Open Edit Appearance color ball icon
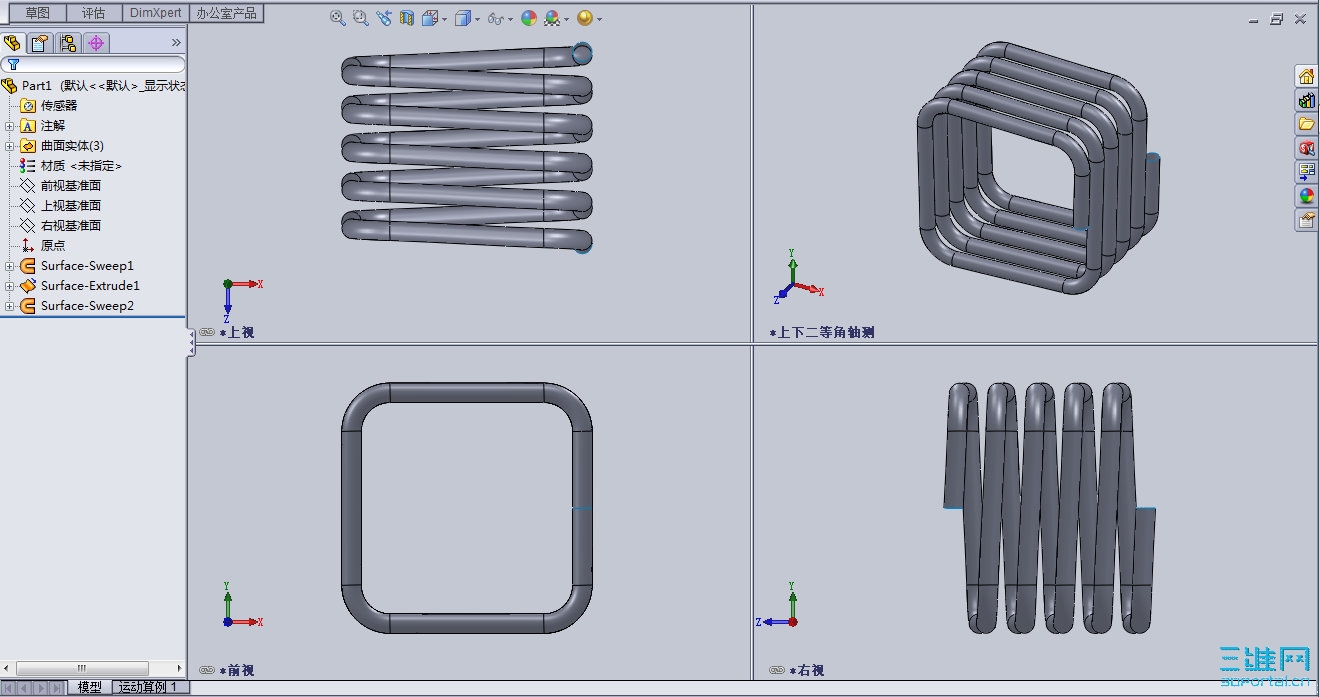Image resolution: width=1320 pixels, height=697 pixels. coord(529,18)
